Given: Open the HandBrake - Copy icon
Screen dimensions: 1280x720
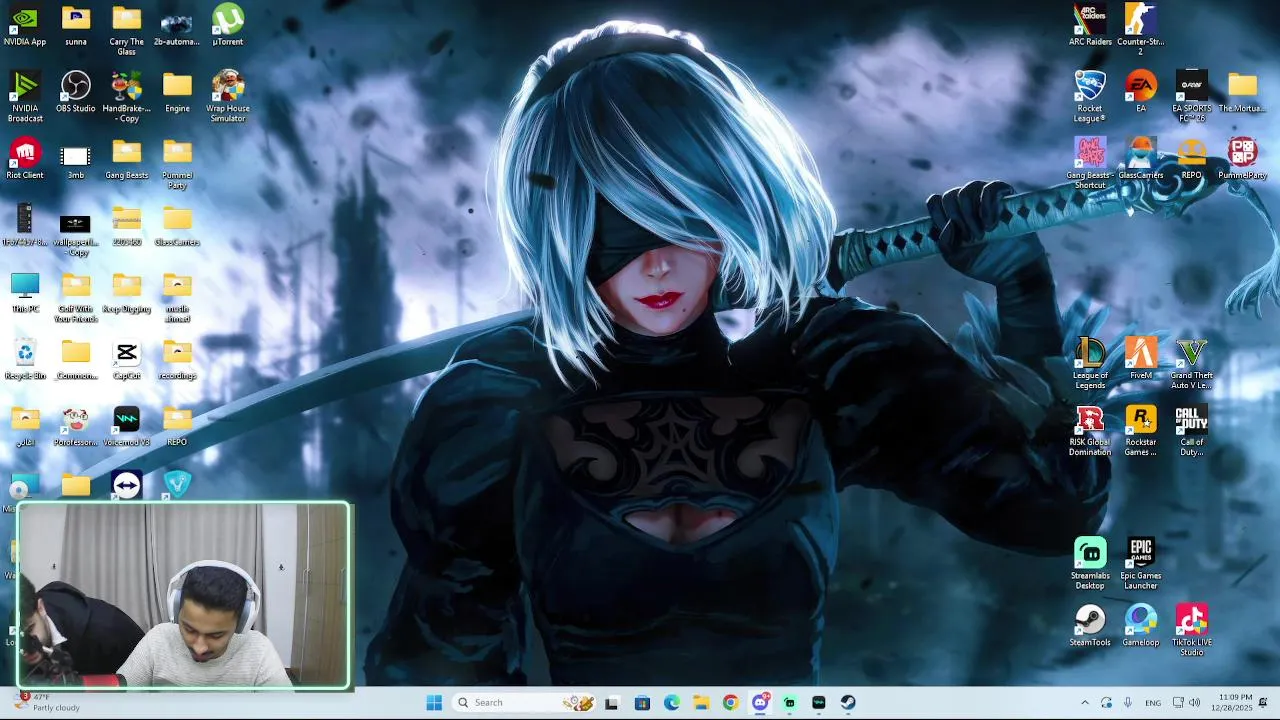Looking at the screenshot, I should click(x=127, y=97).
